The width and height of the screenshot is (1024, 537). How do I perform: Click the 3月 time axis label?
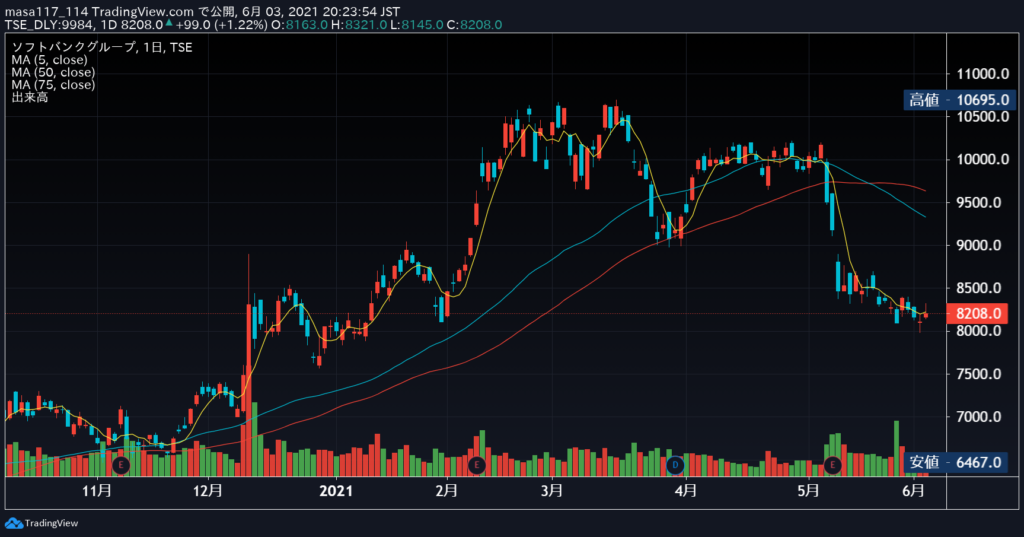coord(552,491)
